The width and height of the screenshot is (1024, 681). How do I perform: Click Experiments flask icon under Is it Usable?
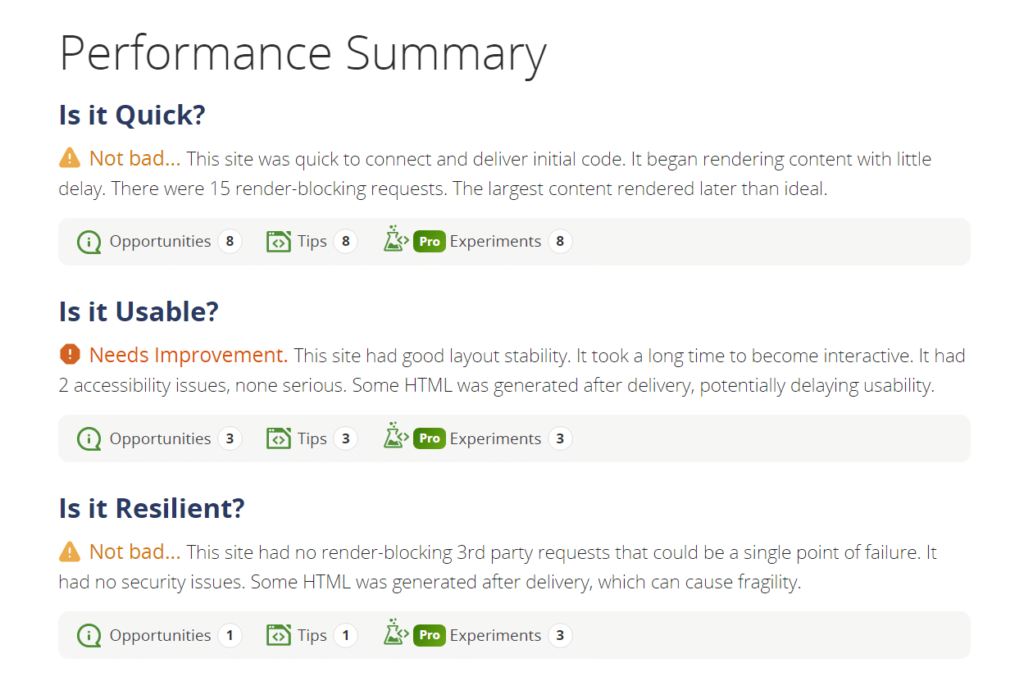(x=394, y=438)
